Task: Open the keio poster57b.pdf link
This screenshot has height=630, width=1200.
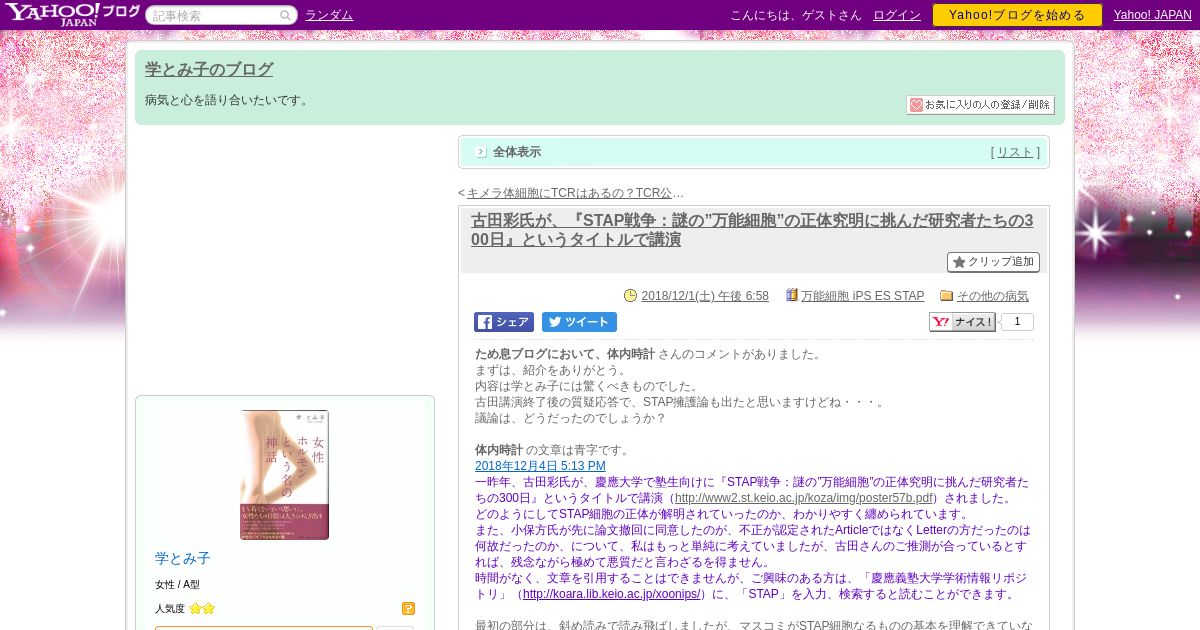Action: point(805,498)
